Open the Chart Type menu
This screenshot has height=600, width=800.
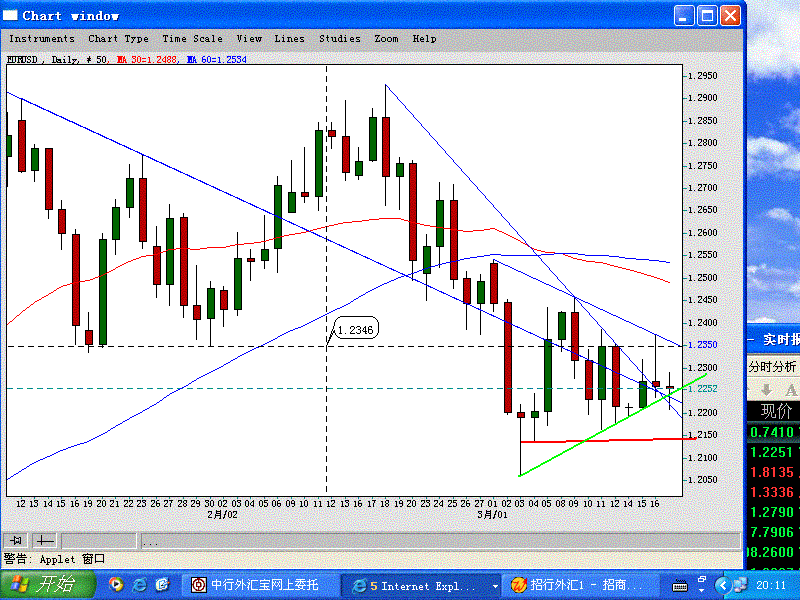(x=118, y=39)
